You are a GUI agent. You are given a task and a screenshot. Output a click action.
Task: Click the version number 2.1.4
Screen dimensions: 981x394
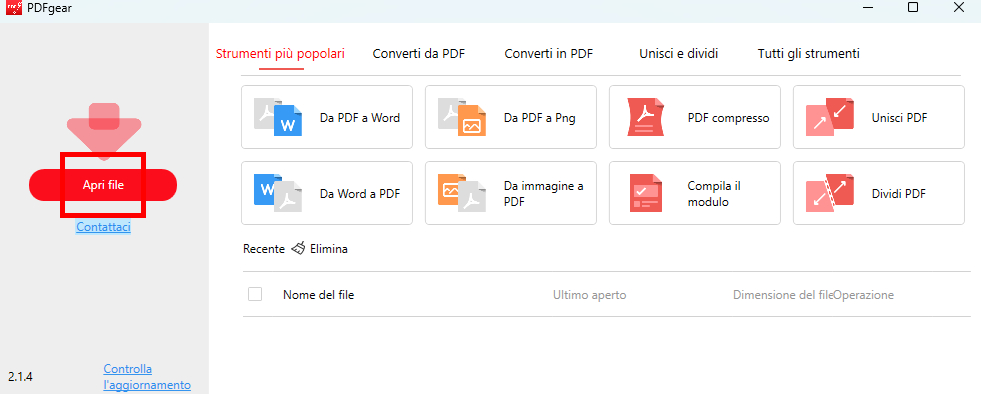pos(20,376)
